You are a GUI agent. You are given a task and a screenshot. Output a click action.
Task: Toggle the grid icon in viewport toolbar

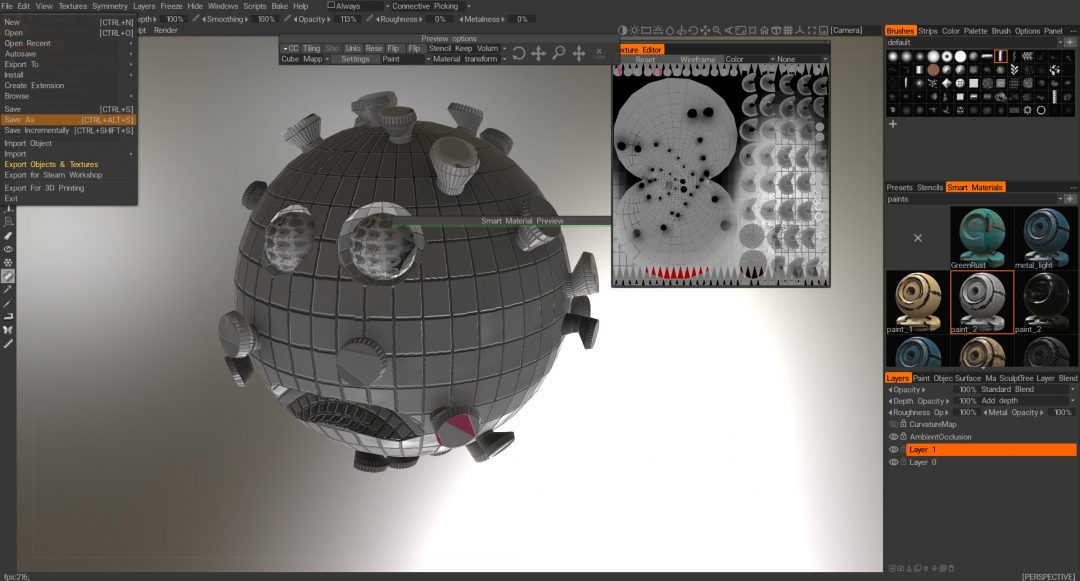pyautogui.click(x=788, y=30)
